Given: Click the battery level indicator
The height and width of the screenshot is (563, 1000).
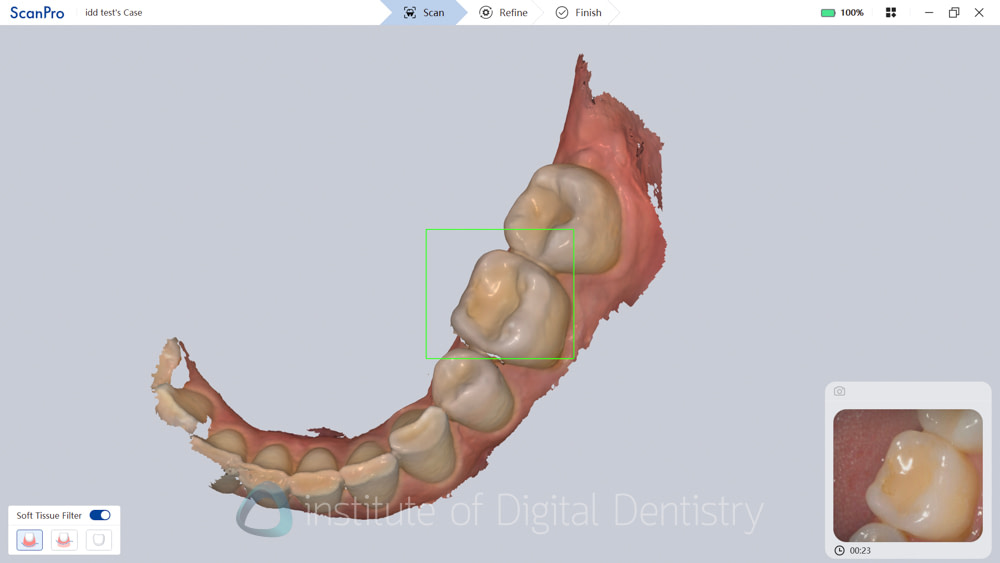Looking at the screenshot, I should [828, 13].
